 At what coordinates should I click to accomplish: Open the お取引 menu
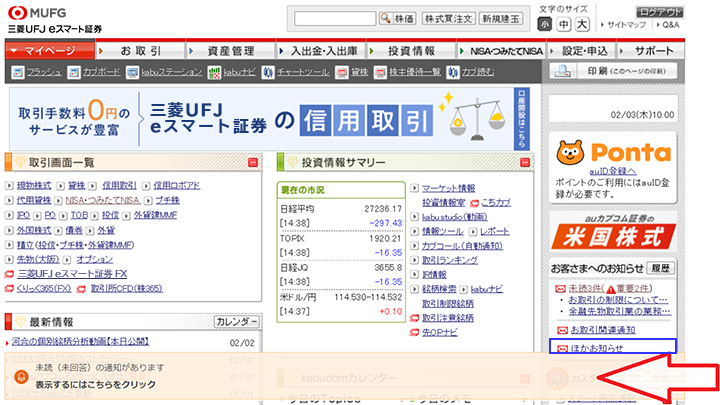point(141,51)
